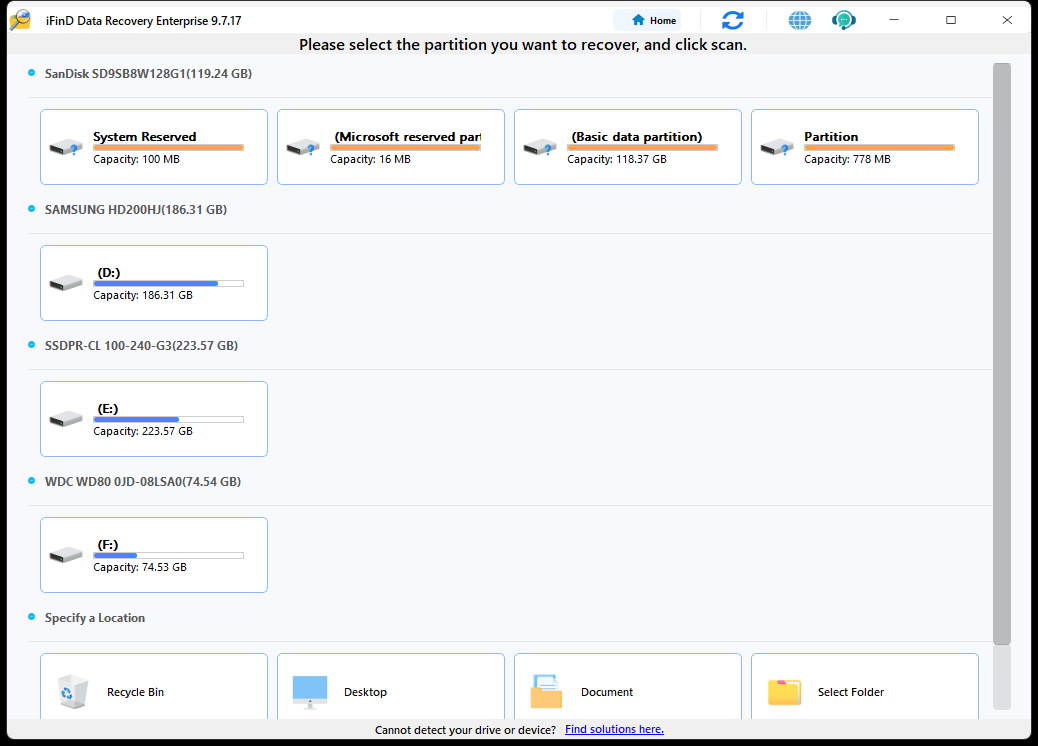This screenshot has width=1038, height=746.
Task: Click the E: drive icon
Action: pyautogui.click(x=66, y=419)
